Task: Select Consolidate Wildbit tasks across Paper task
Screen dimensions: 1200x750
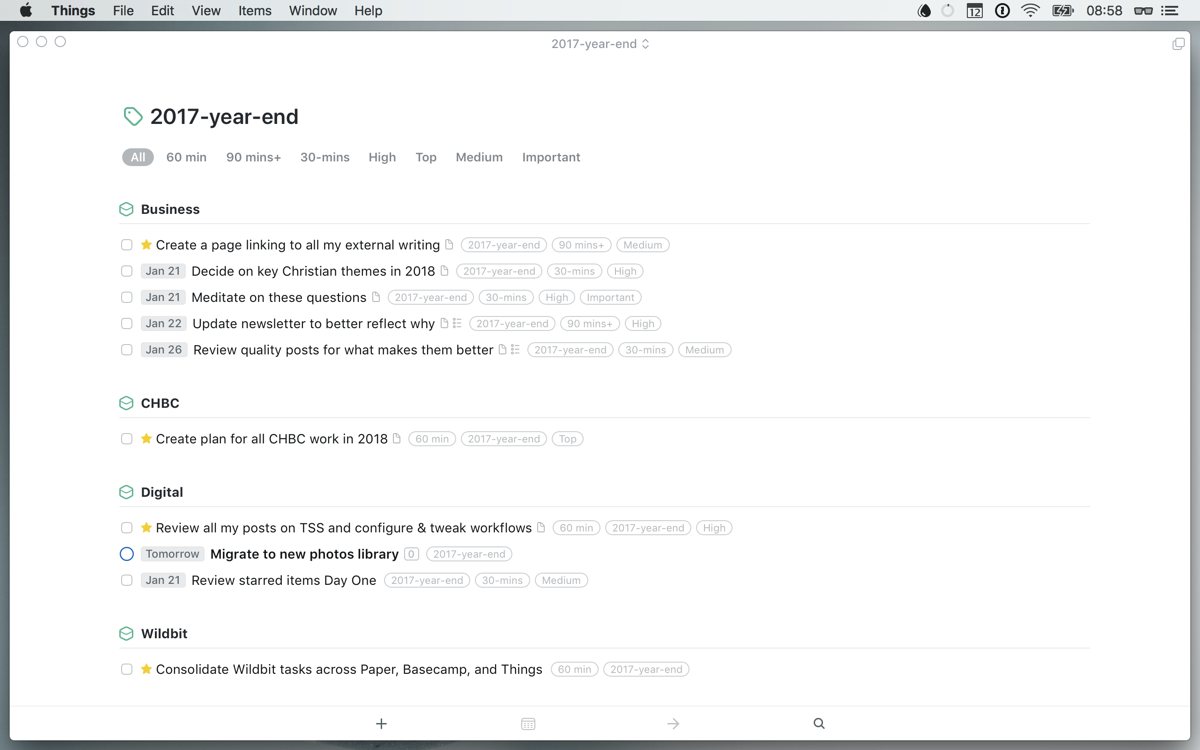Action: coord(349,669)
